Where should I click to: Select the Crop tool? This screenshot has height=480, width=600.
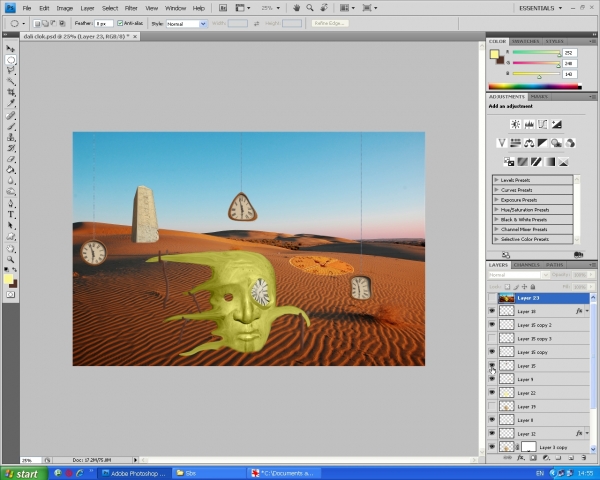(x=10, y=92)
